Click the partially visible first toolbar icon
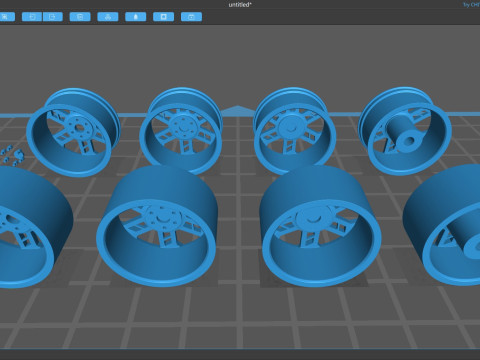480x360 pixels. point(7,17)
